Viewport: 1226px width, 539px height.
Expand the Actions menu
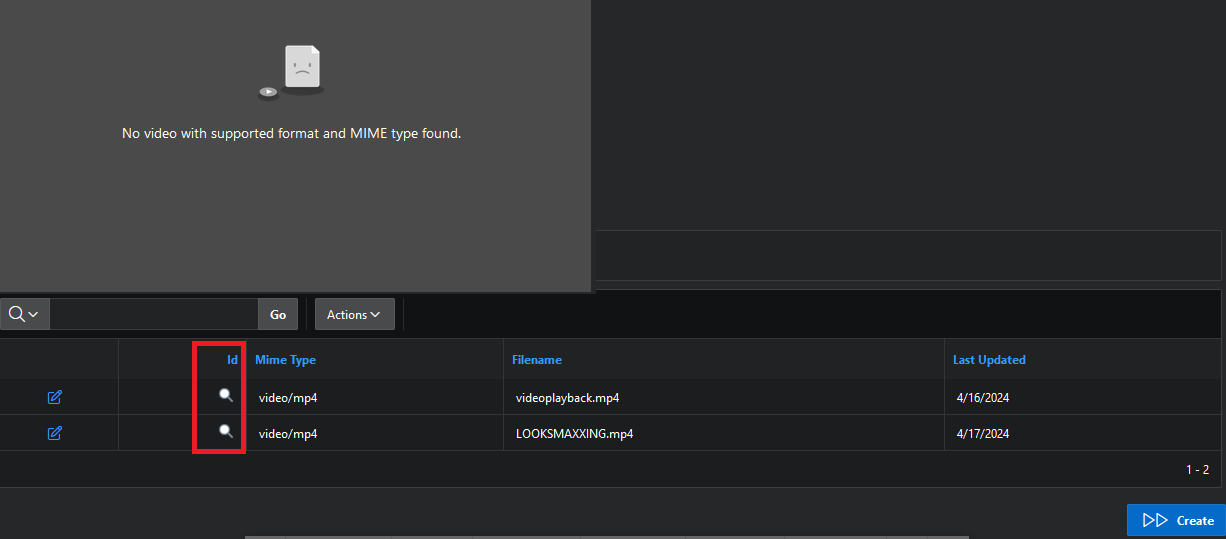tap(354, 314)
